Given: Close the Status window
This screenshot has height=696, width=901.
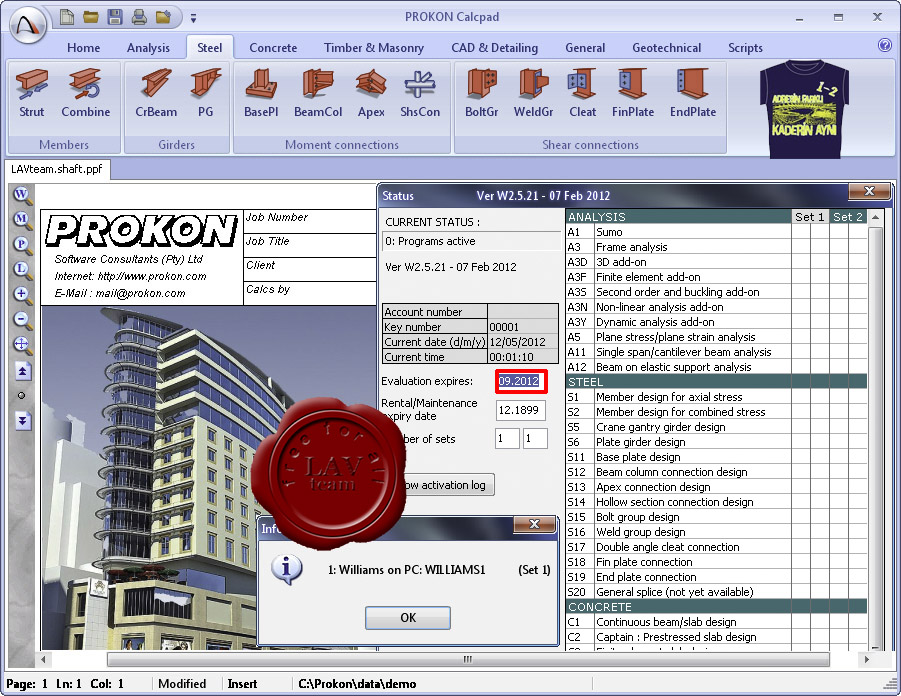Looking at the screenshot, I should (869, 191).
